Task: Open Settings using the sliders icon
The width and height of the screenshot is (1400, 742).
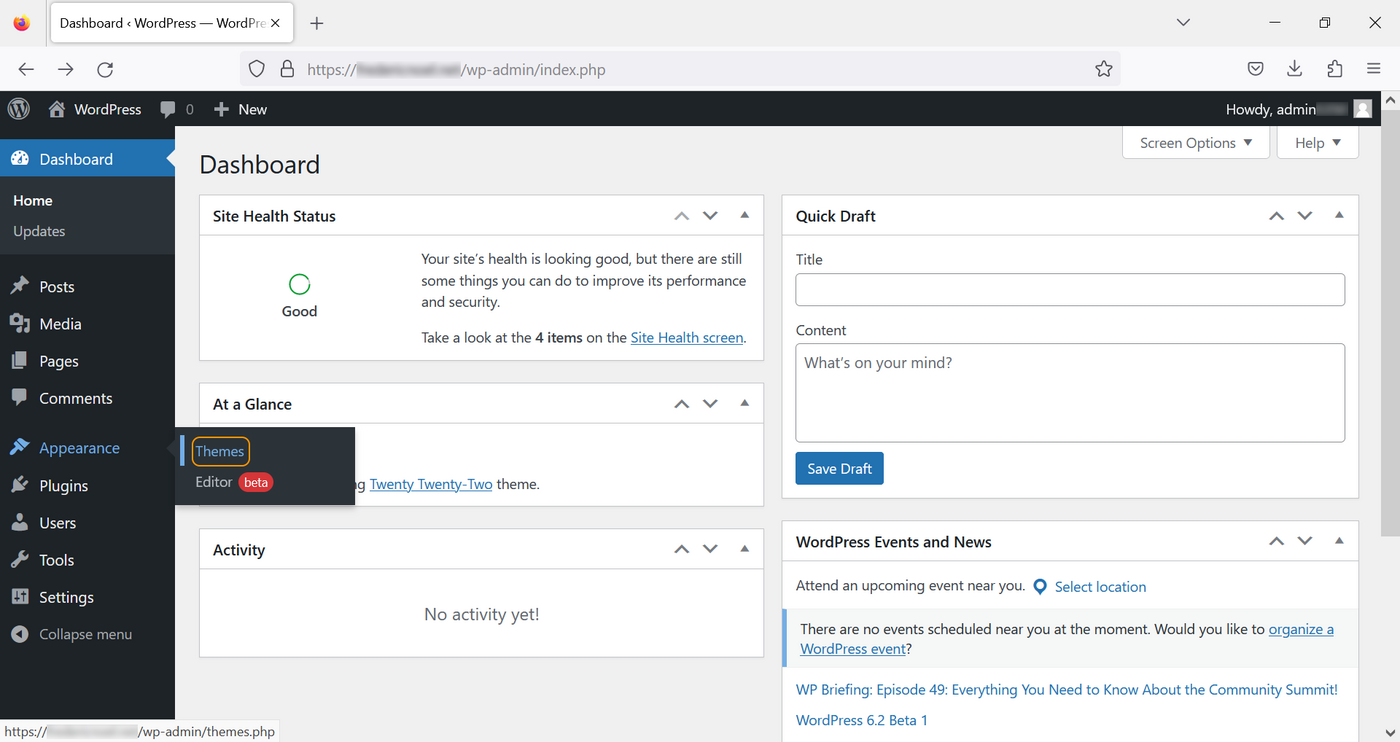Action: pyautogui.click(x=21, y=597)
